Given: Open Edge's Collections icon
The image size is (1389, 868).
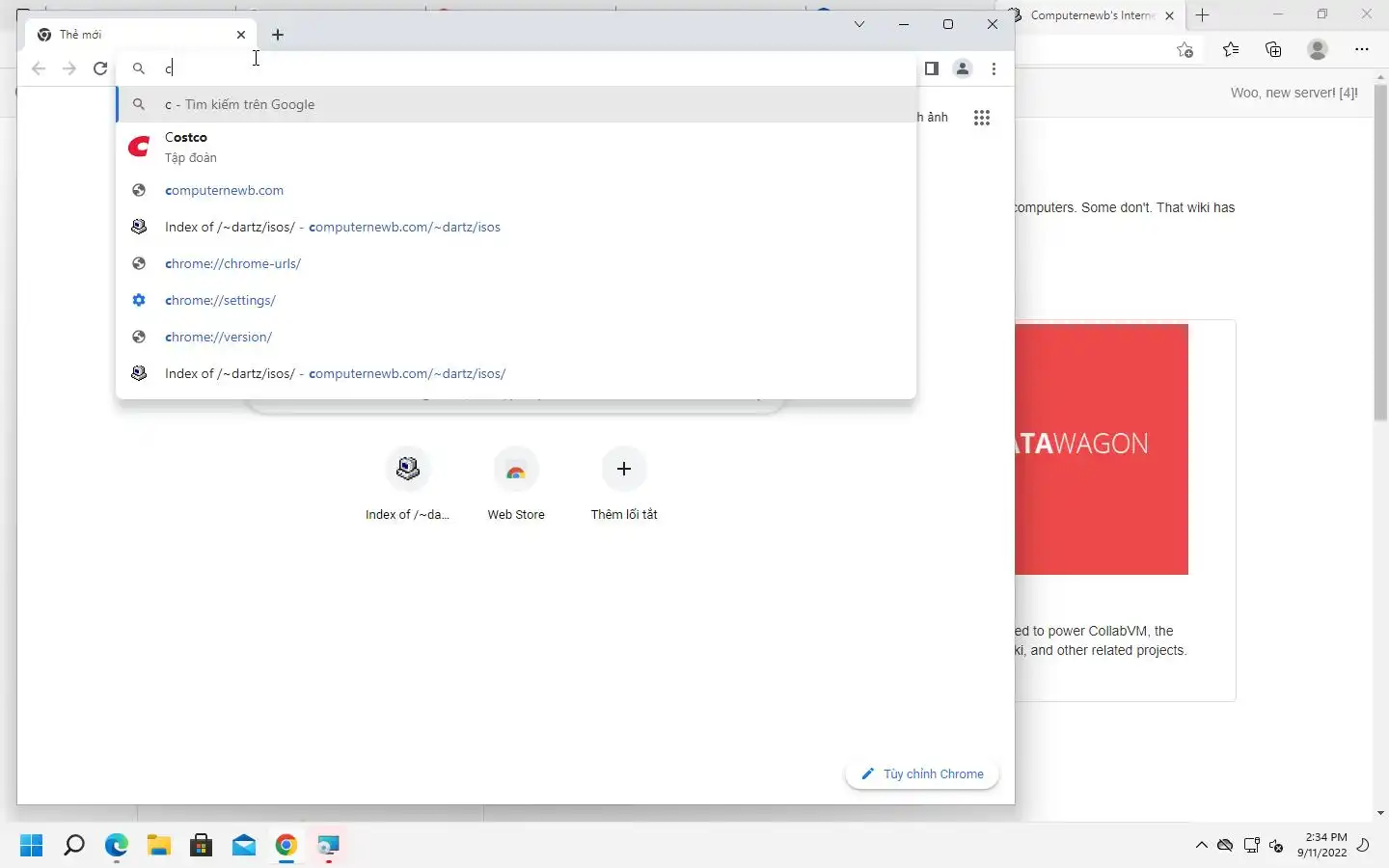Looking at the screenshot, I should click(x=1274, y=49).
